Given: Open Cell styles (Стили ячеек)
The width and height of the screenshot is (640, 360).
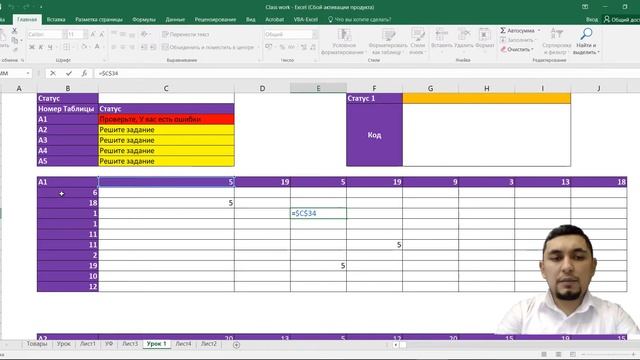Looking at the screenshot, I should (x=417, y=42).
